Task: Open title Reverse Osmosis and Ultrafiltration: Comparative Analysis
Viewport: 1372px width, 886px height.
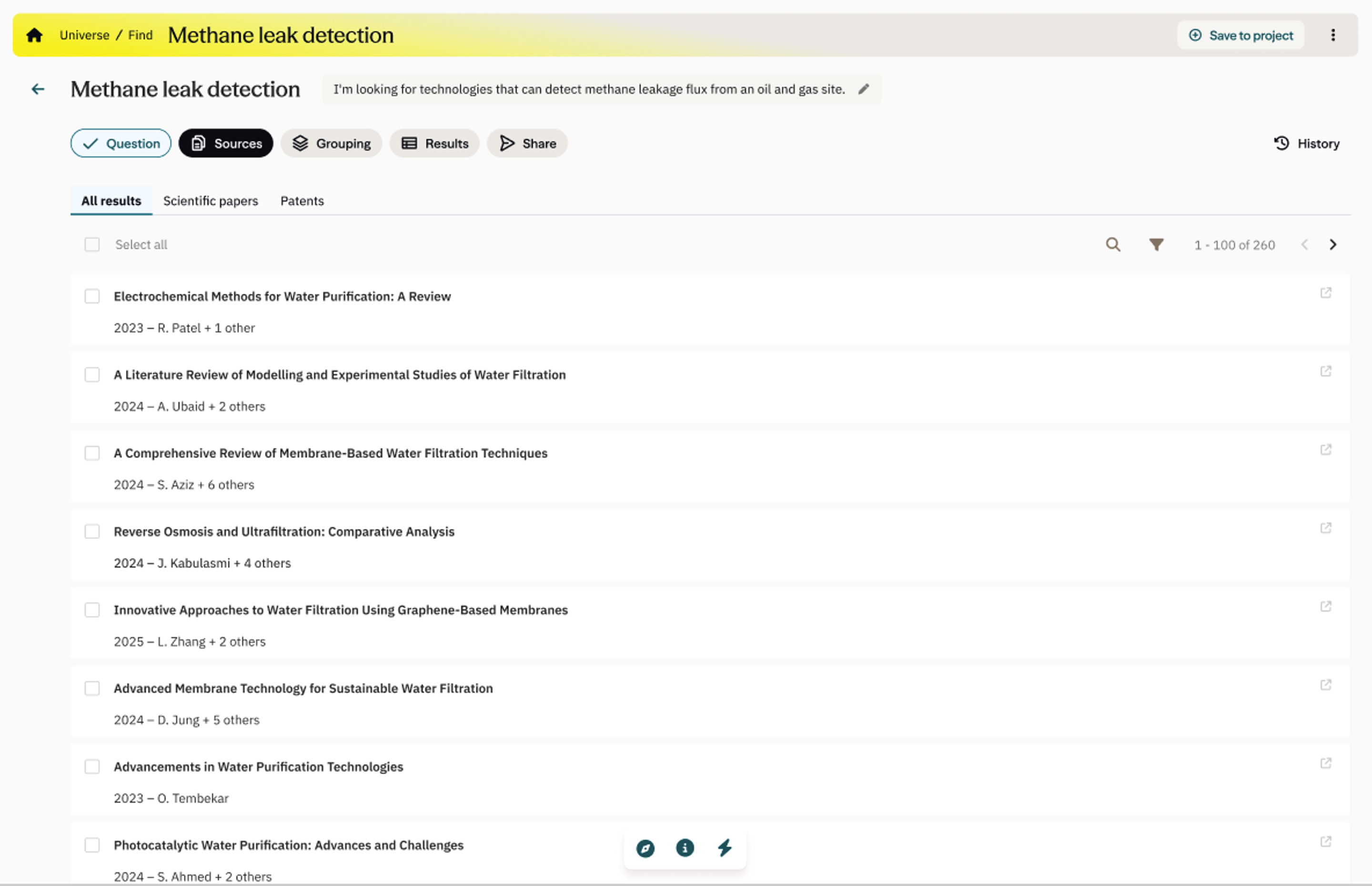Action: [284, 531]
